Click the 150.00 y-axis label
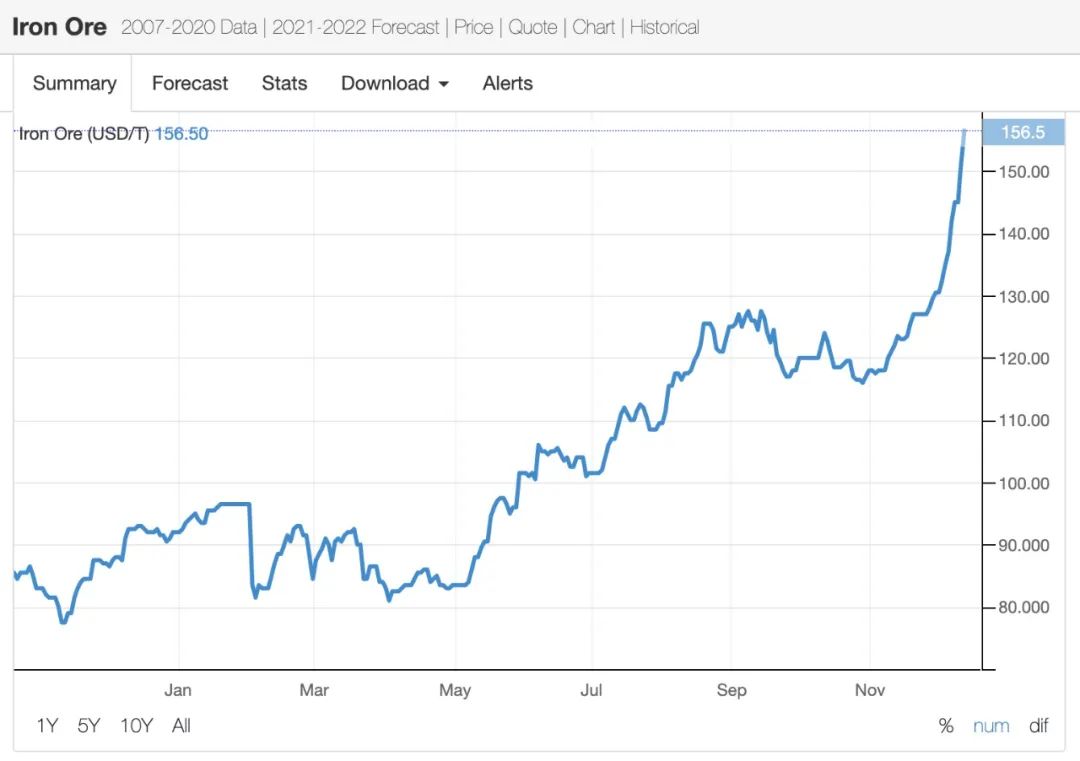 (1024, 171)
